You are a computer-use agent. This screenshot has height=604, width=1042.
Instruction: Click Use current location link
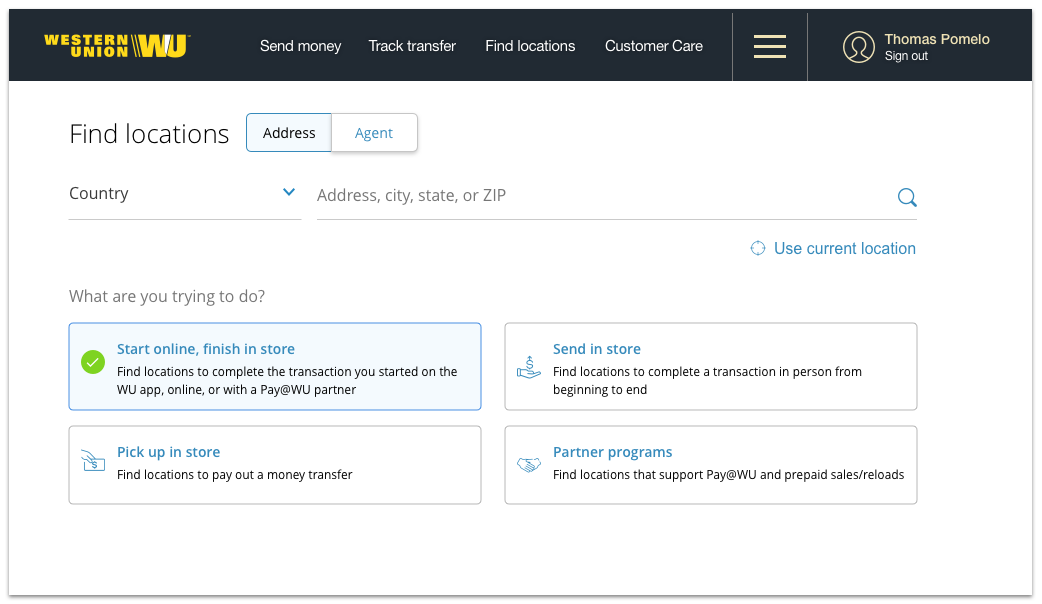845,249
